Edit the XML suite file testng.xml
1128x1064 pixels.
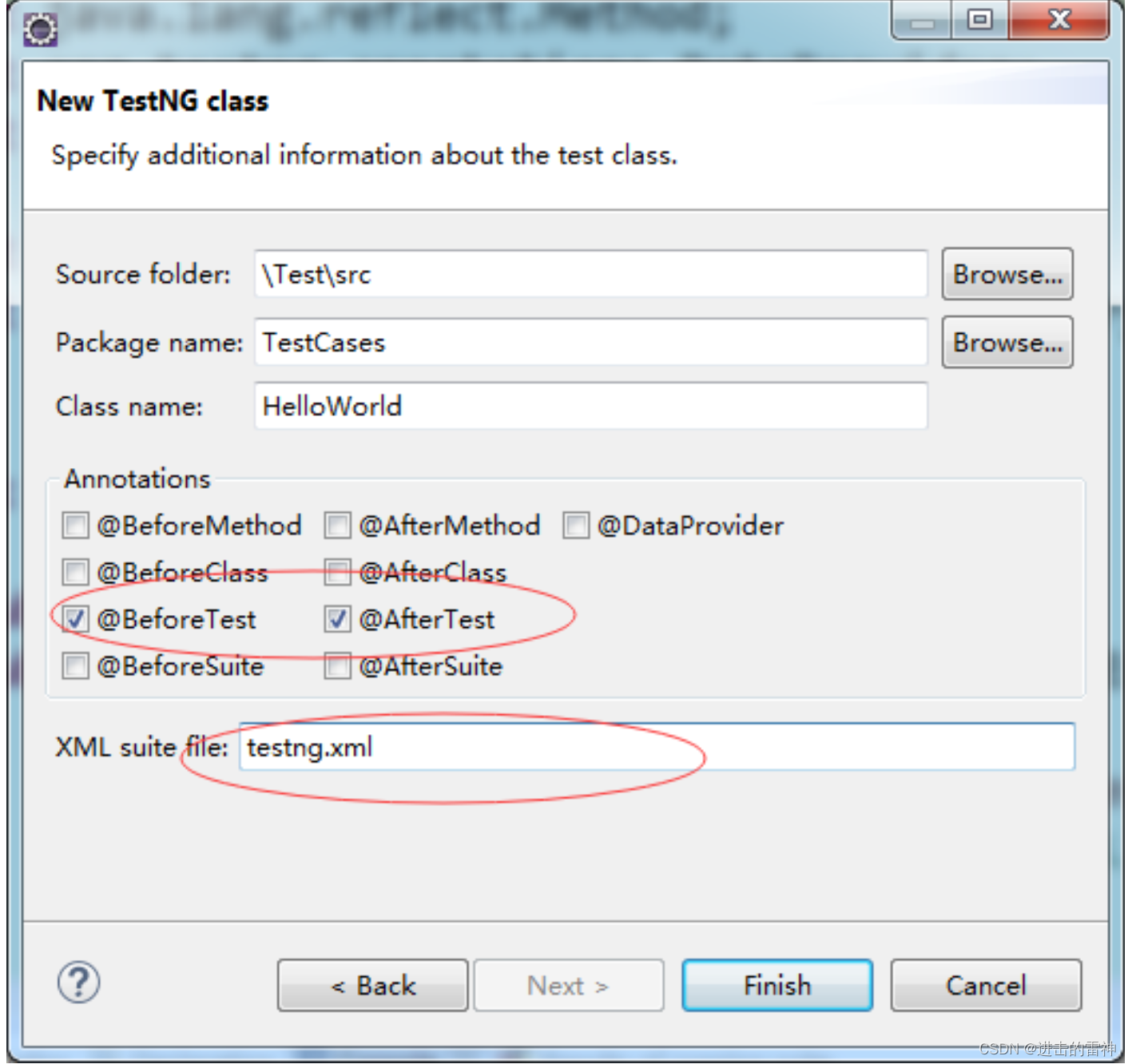657,746
